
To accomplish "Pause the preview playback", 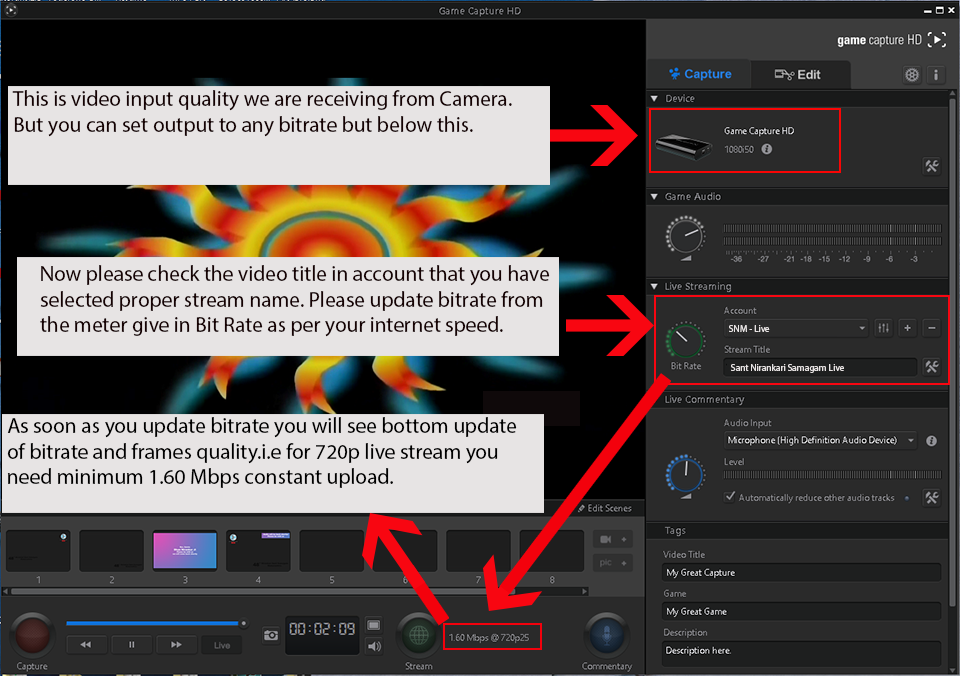I will coord(131,645).
